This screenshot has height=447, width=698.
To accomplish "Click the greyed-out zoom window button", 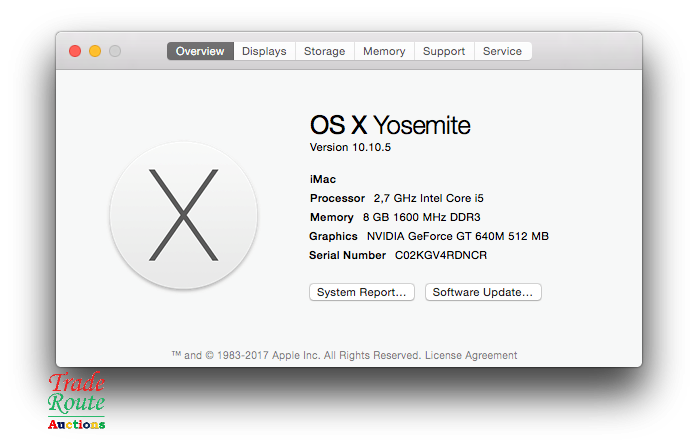I will coord(115,51).
